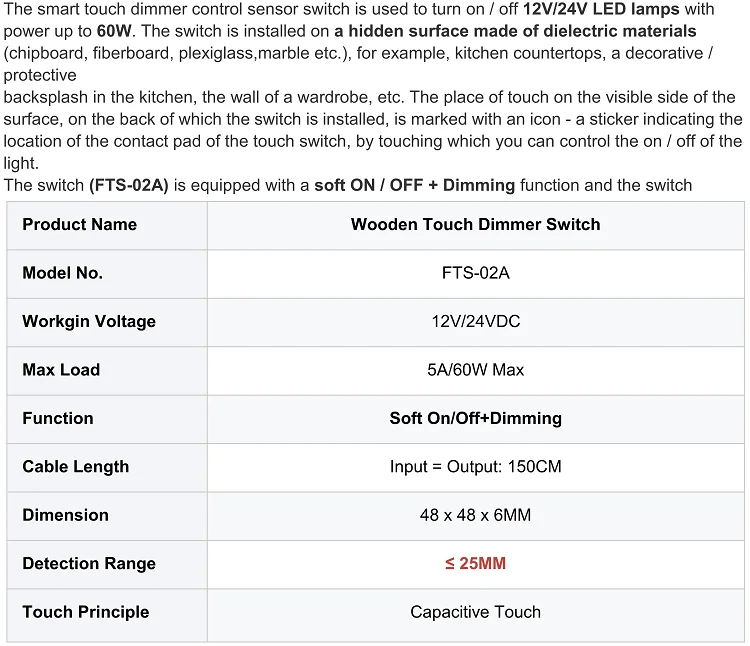Click the 'Product Name' table label

pos(79,224)
